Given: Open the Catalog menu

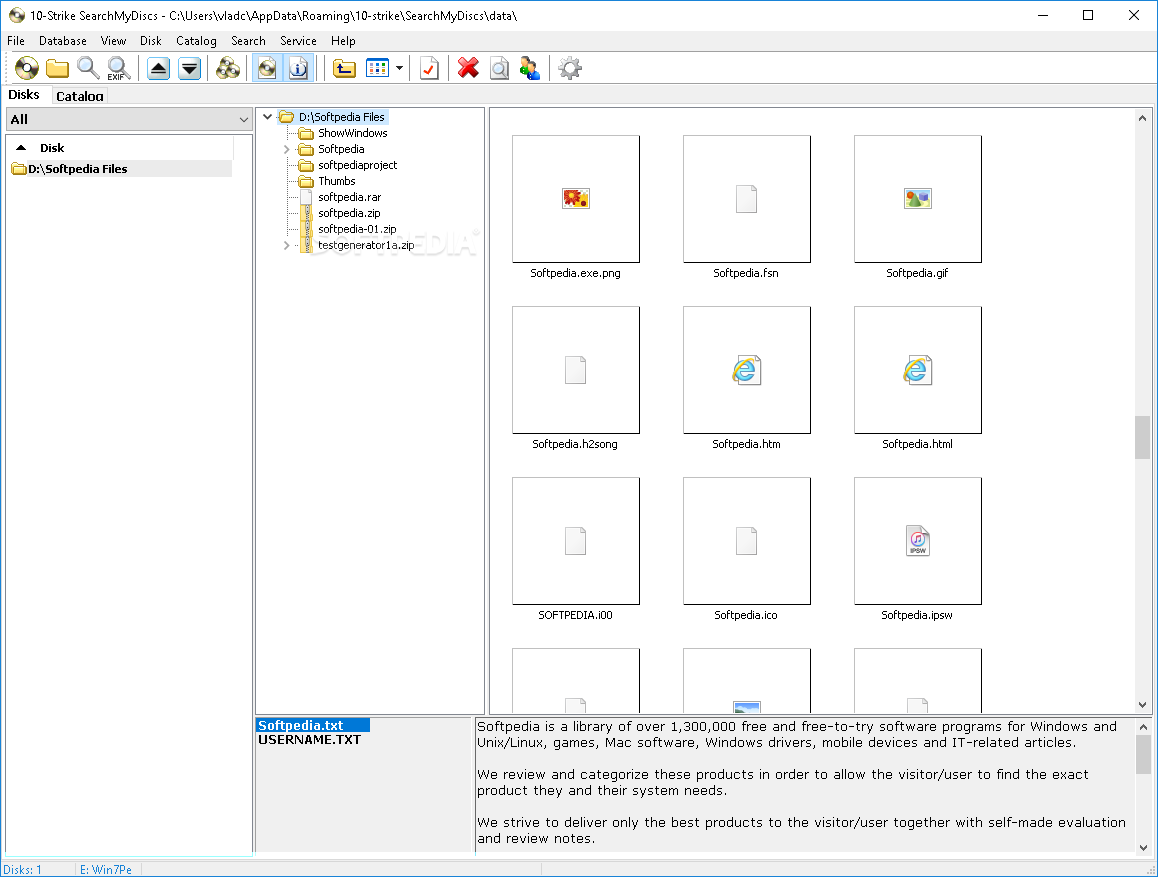Looking at the screenshot, I should point(196,41).
